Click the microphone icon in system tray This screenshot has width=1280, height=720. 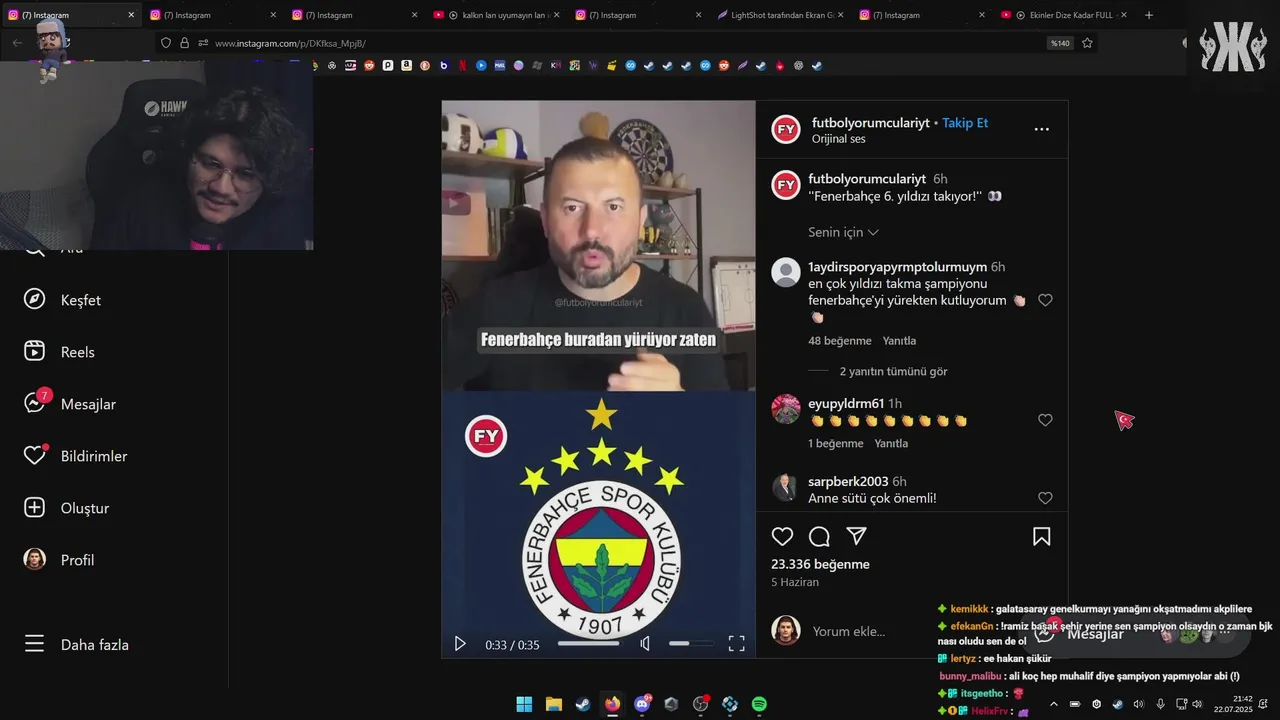[x=1160, y=704]
